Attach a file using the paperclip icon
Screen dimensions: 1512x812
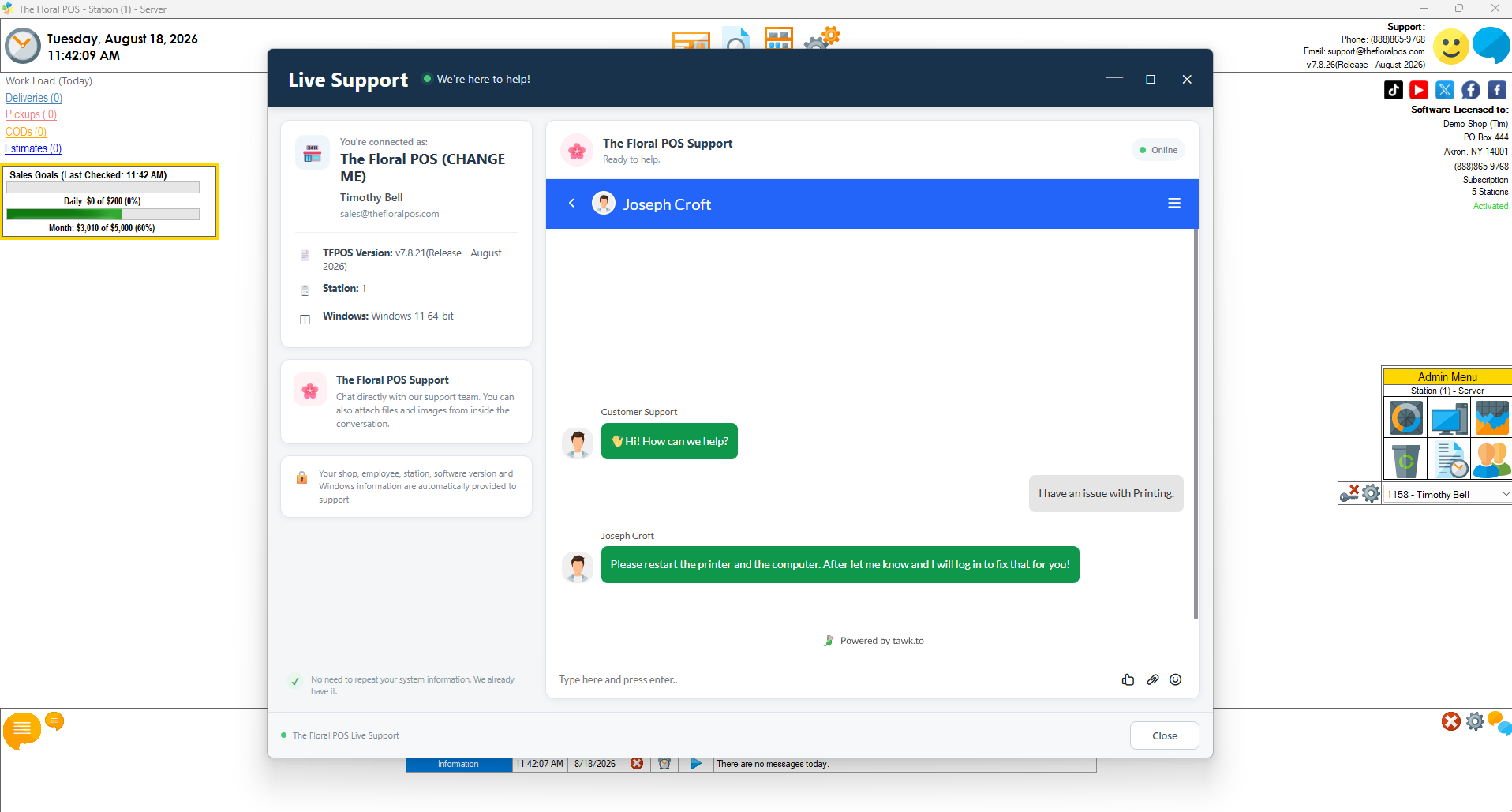coord(1152,679)
